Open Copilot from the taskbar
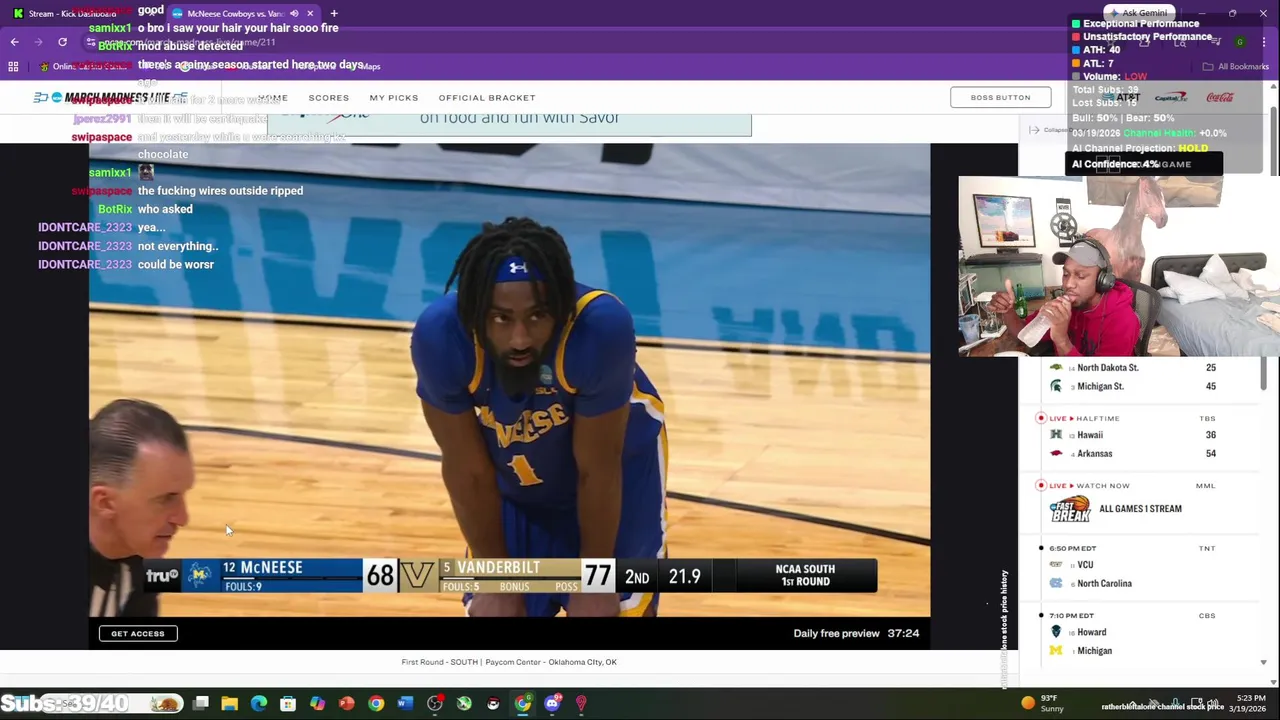The width and height of the screenshot is (1280, 720). pyautogui.click(x=317, y=704)
